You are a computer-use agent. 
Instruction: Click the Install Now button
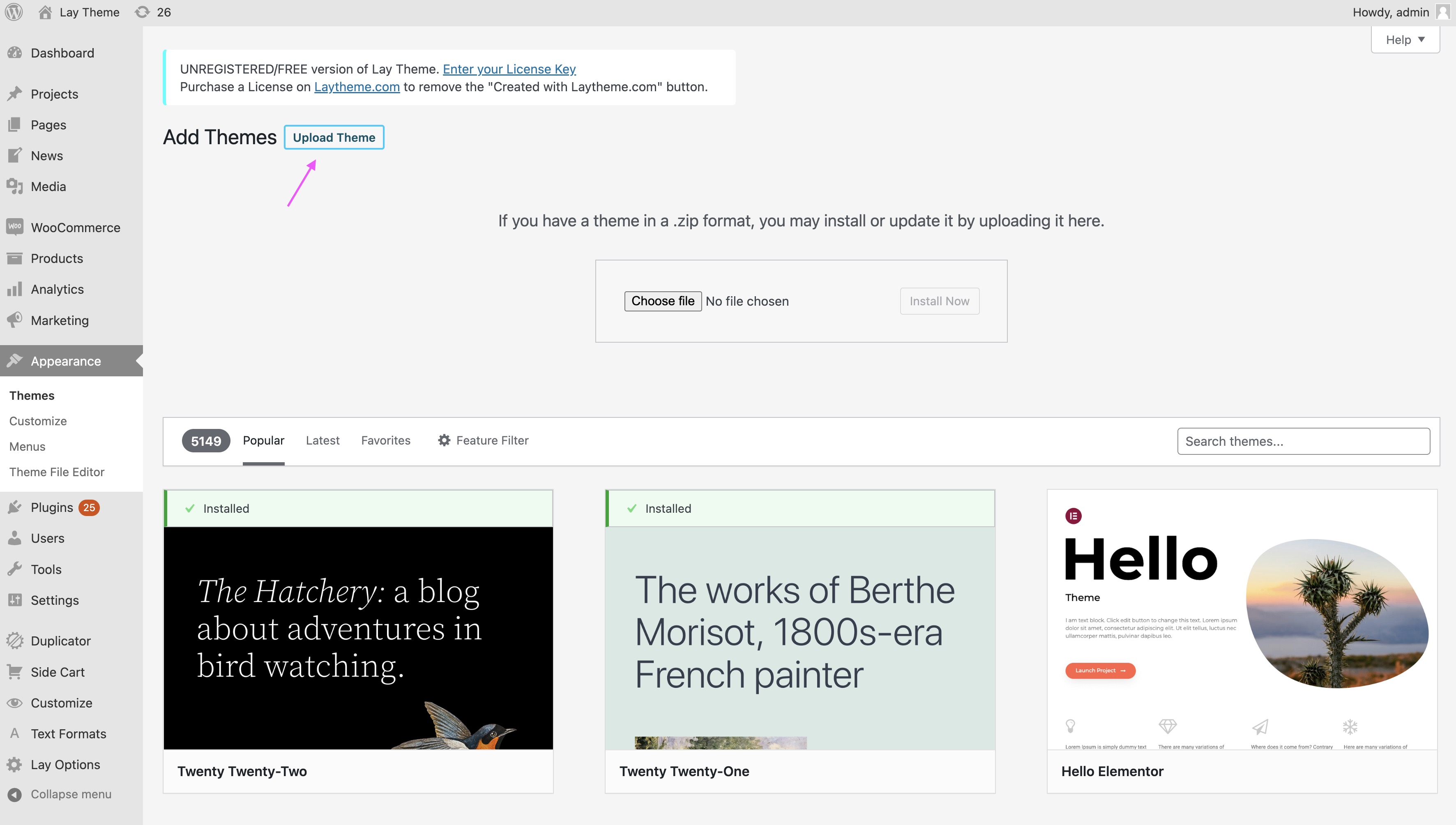[x=939, y=301]
